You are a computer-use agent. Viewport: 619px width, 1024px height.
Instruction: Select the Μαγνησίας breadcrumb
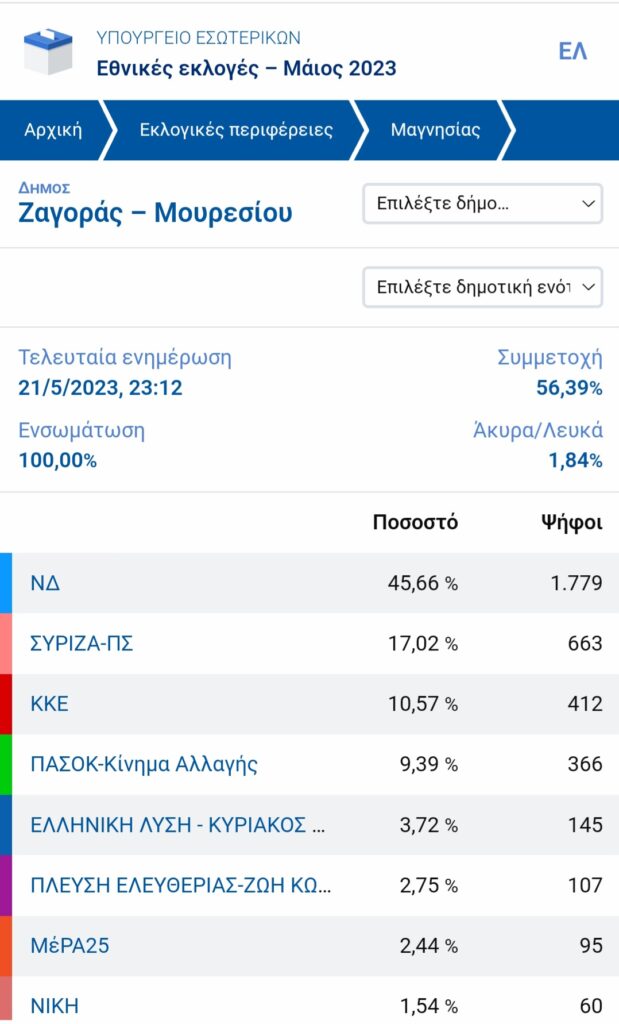(x=435, y=130)
